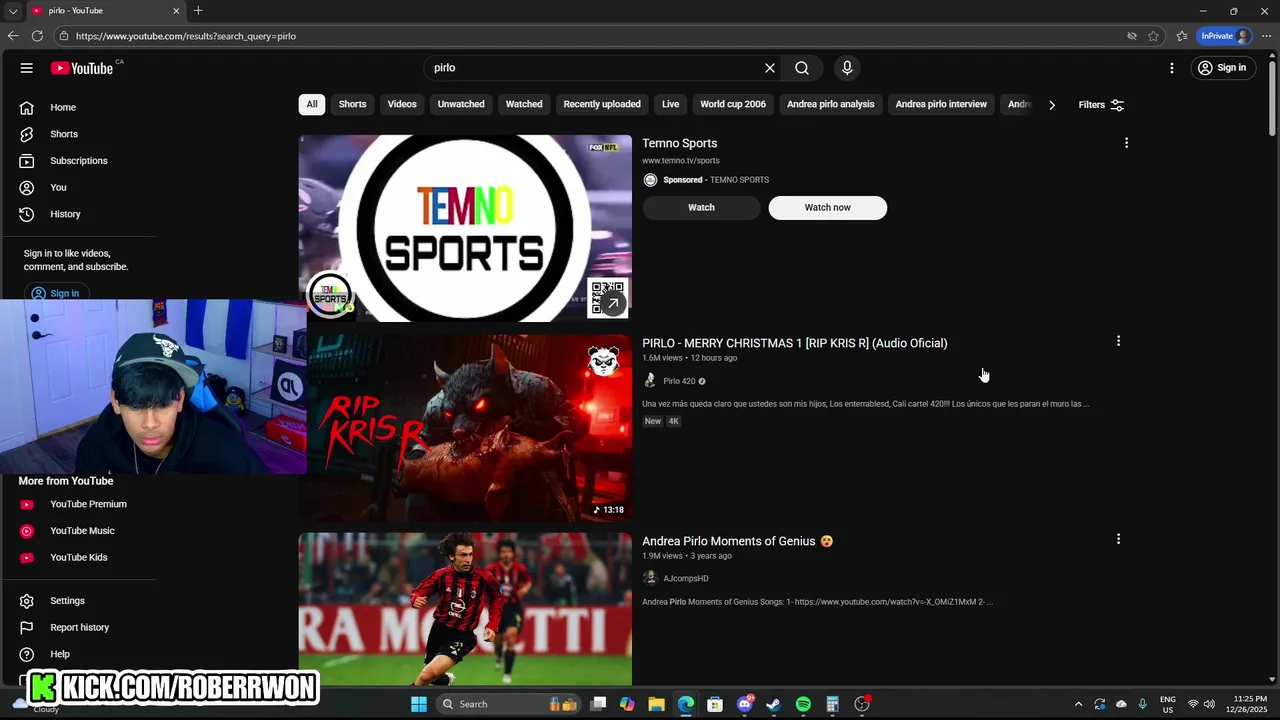Open the Filters panel
The width and height of the screenshot is (1280, 720).
point(1101,105)
